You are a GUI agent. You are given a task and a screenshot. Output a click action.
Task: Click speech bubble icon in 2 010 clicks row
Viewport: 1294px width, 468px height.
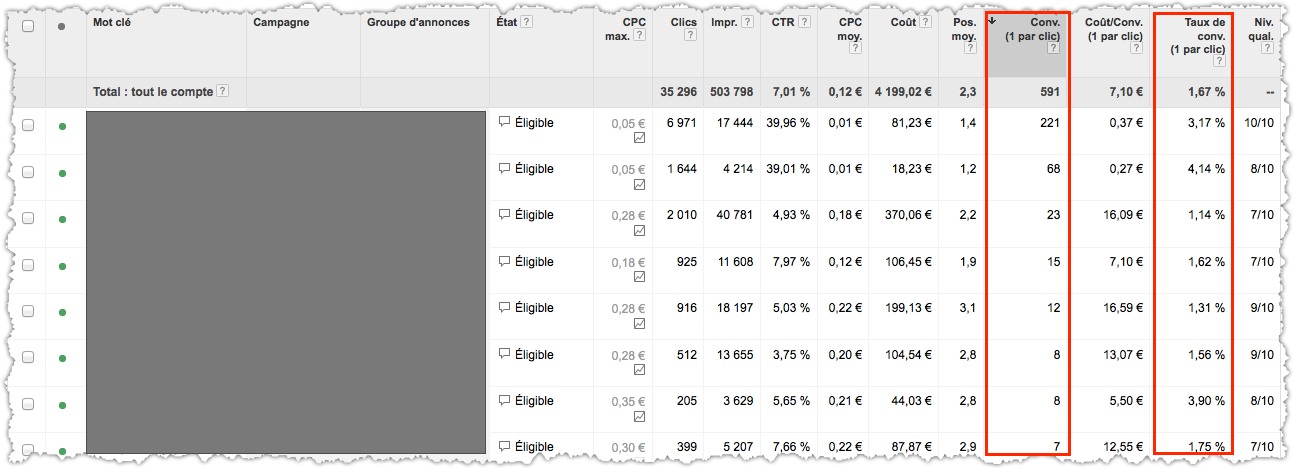click(504, 215)
